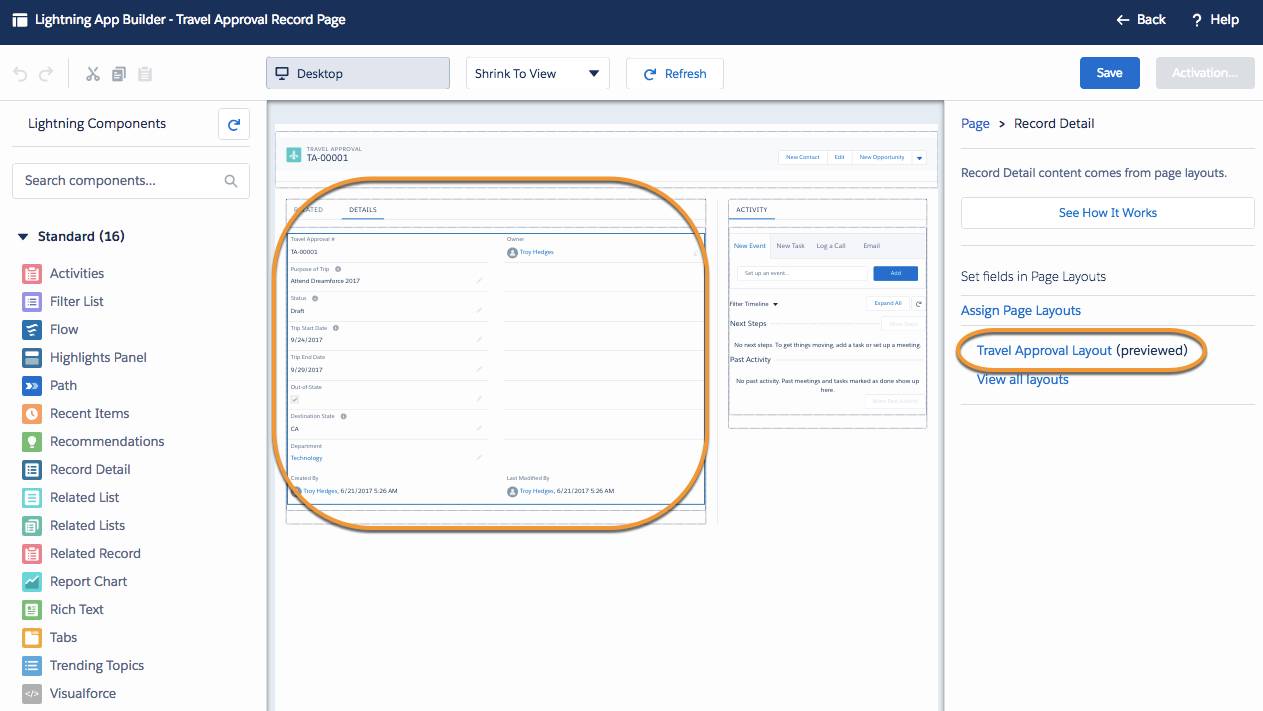Click the search magnifier icon
The height and width of the screenshot is (711, 1263).
231,181
